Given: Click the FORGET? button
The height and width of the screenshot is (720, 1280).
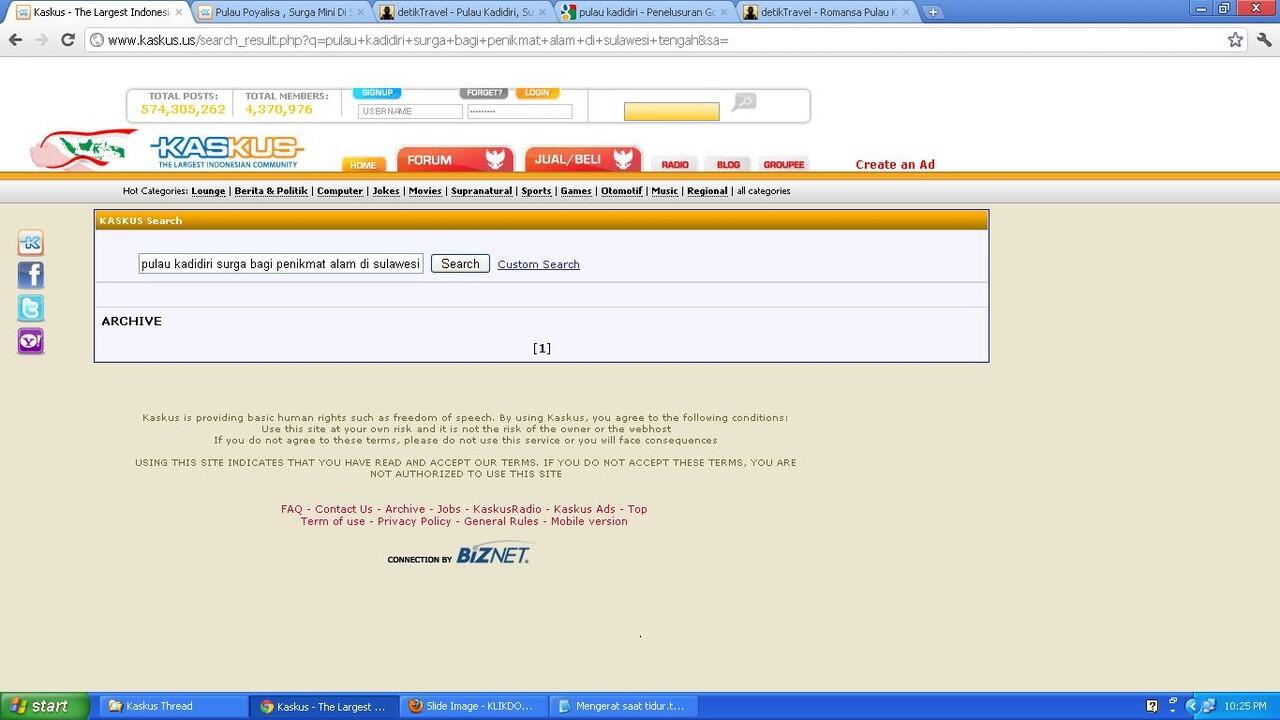Looking at the screenshot, I should [x=484, y=93].
